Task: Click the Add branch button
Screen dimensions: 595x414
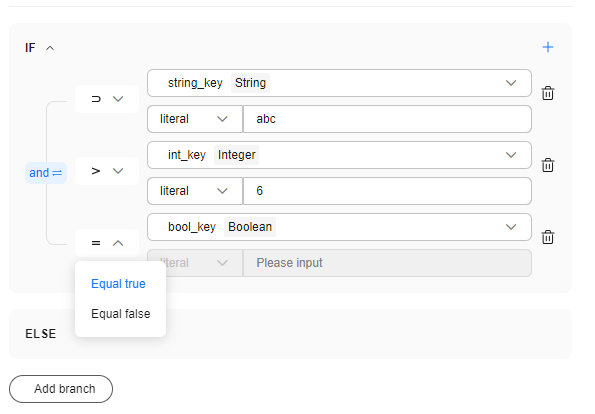Action: [x=61, y=389]
